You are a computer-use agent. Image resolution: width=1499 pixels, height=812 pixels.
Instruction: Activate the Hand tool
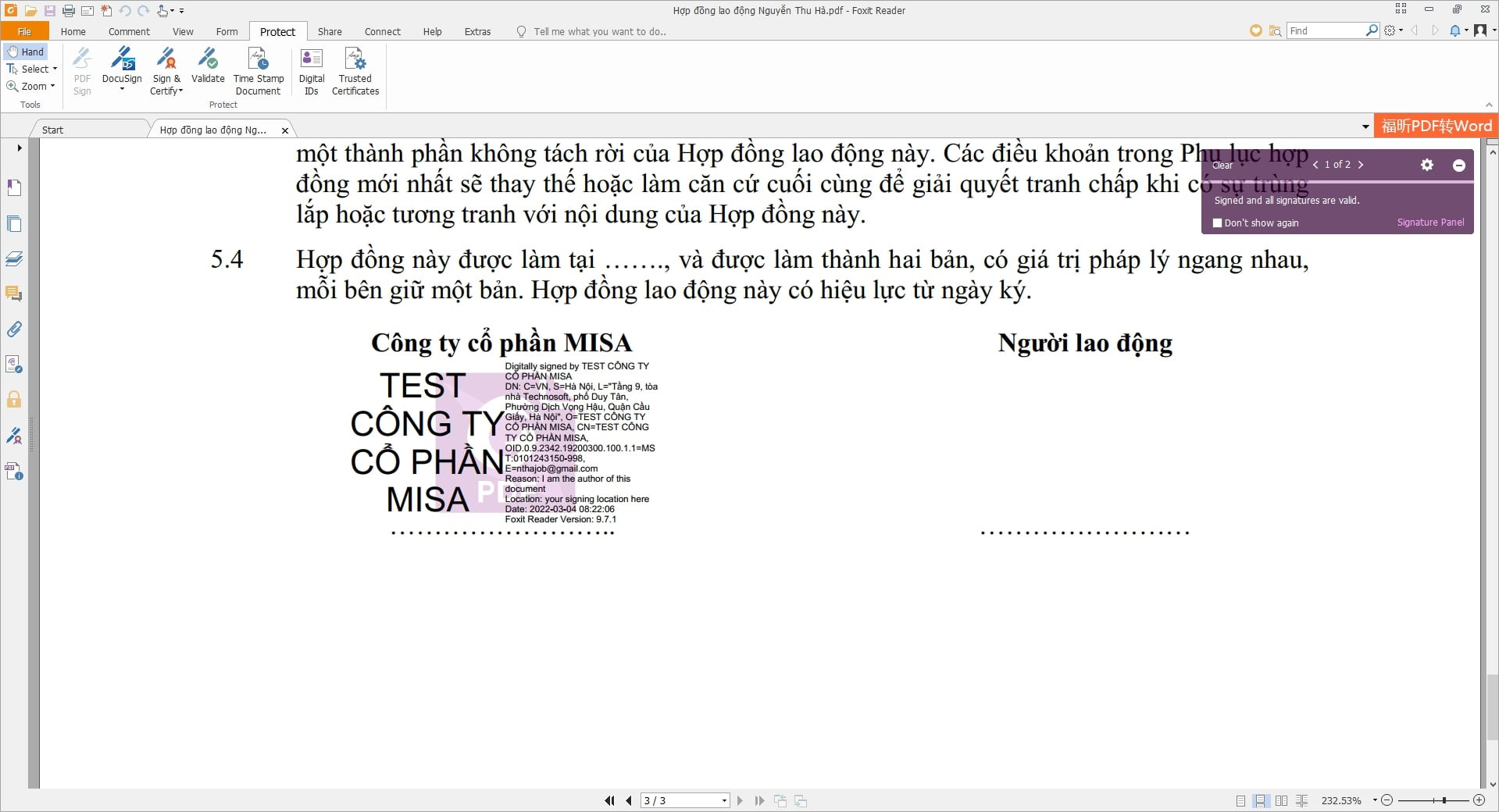(27, 52)
